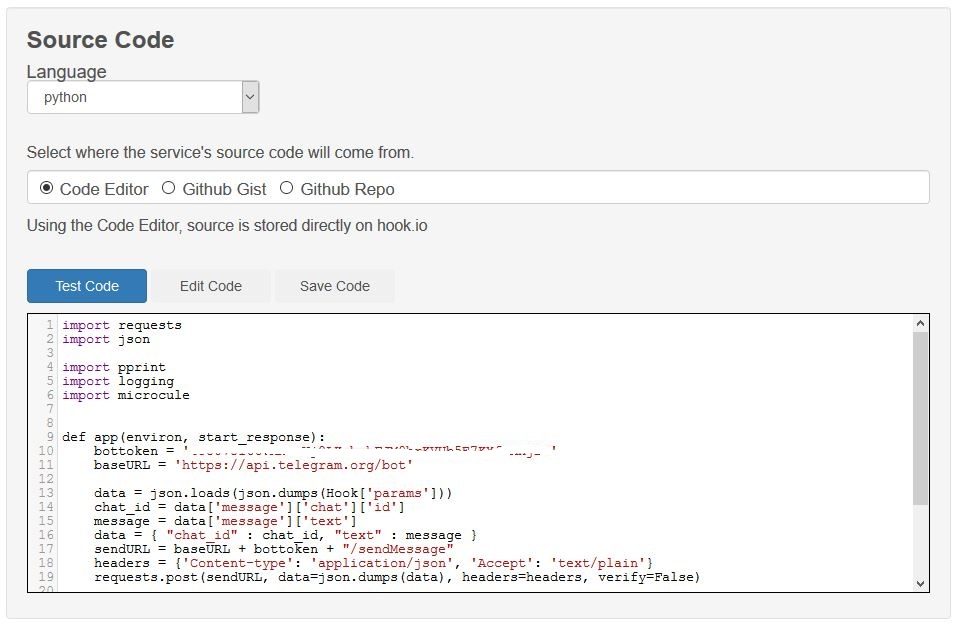958x627 pixels.
Task: Switch to the Edit Code button
Action: pos(211,286)
